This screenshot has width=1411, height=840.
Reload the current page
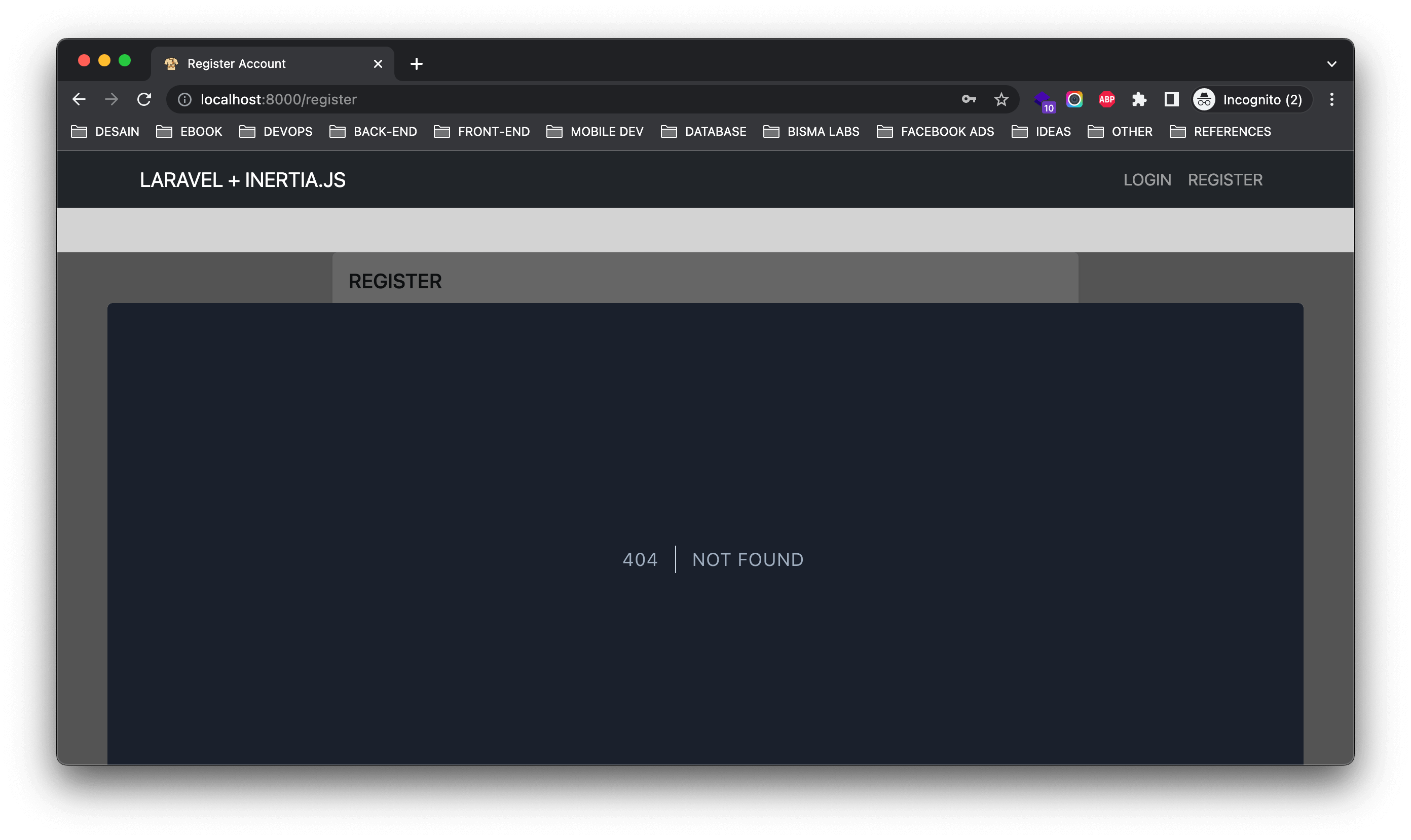click(144, 100)
